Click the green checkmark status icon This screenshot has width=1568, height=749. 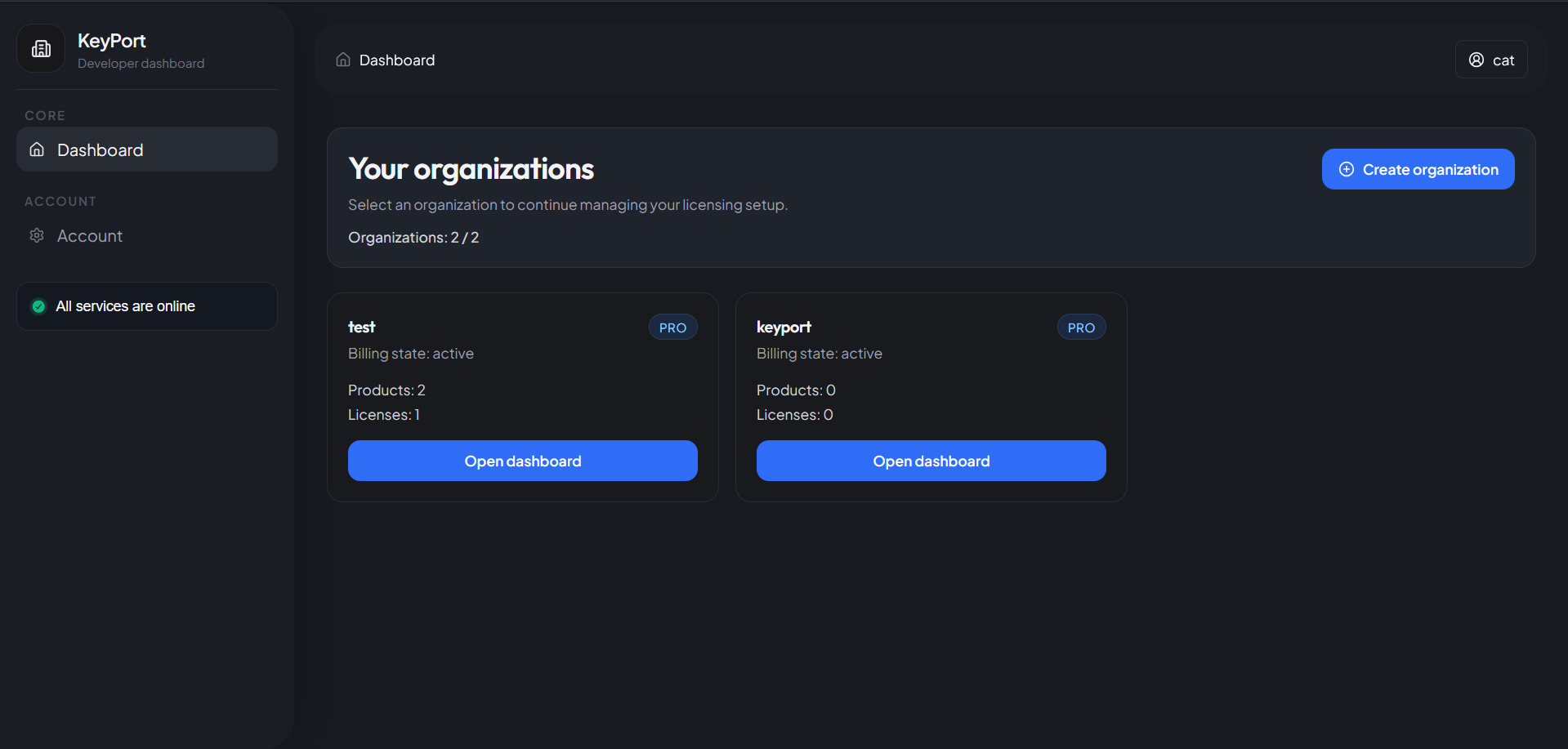38,306
